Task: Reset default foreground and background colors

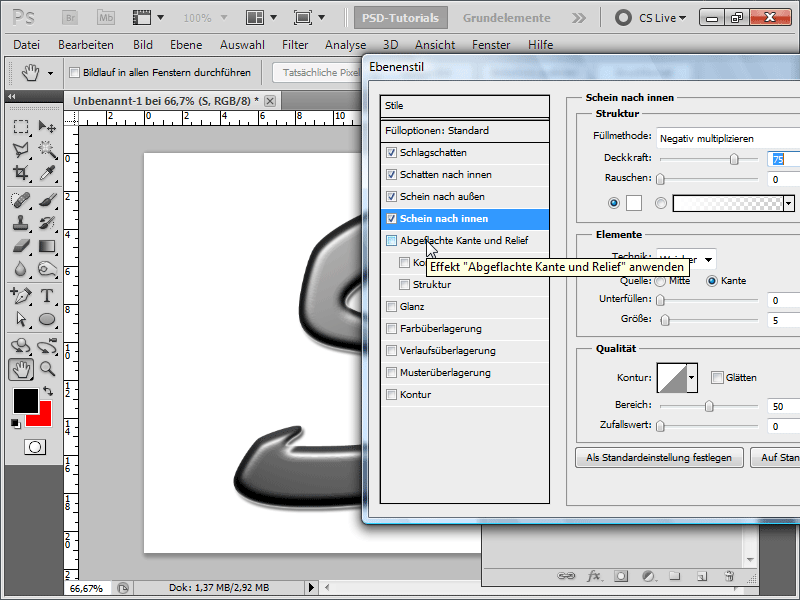Action: point(16,423)
